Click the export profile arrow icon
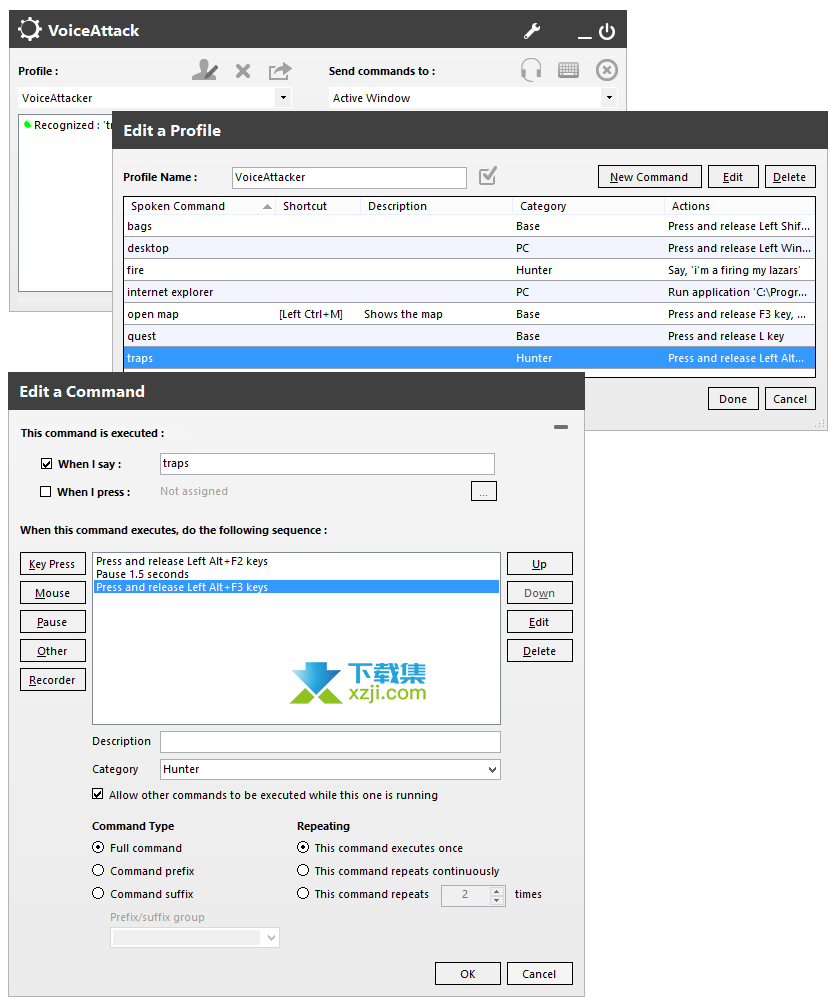Image resolution: width=833 pixels, height=1003 pixels. click(x=280, y=70)
